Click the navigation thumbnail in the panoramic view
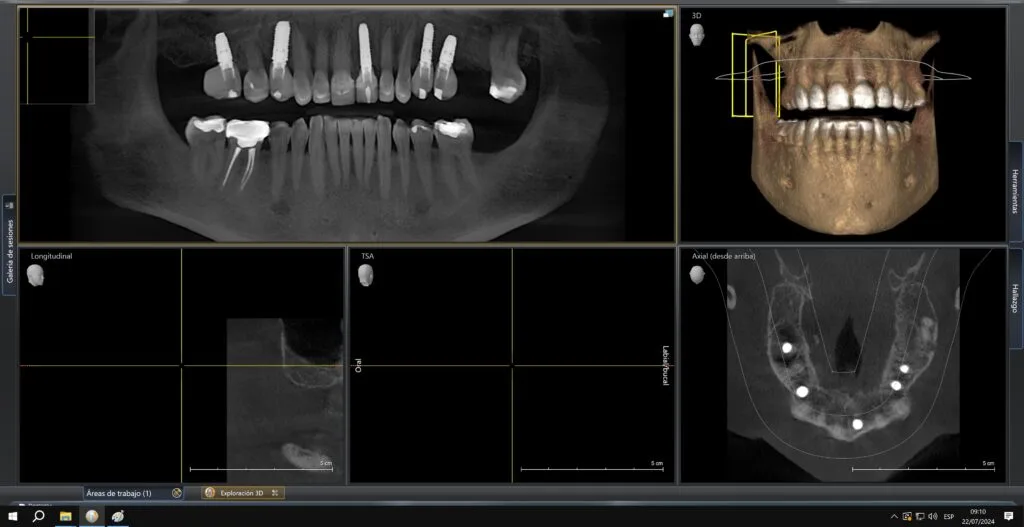This screenshot has height=527, width=1024. (58, 55)
